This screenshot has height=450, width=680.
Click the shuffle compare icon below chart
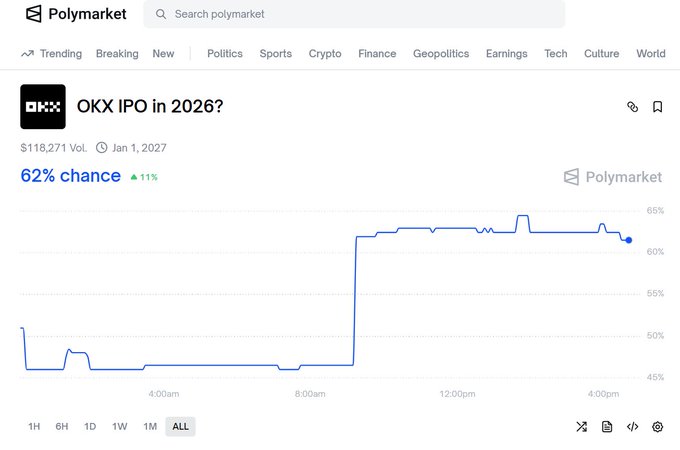pos(581,426)
